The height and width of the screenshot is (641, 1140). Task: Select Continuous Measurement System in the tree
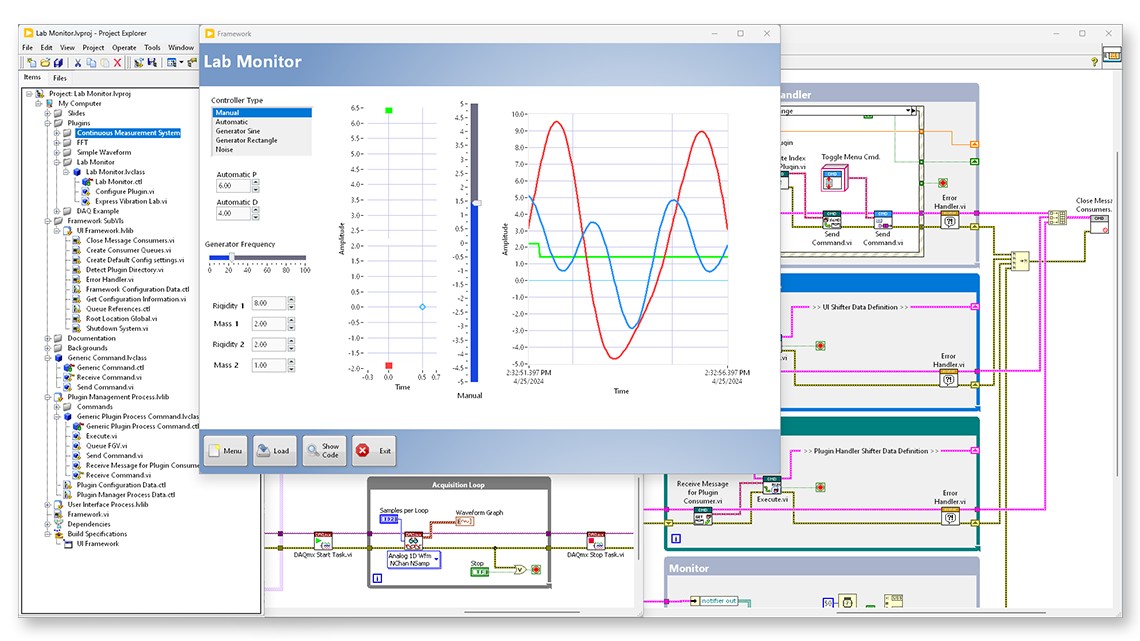click(128, 133)
